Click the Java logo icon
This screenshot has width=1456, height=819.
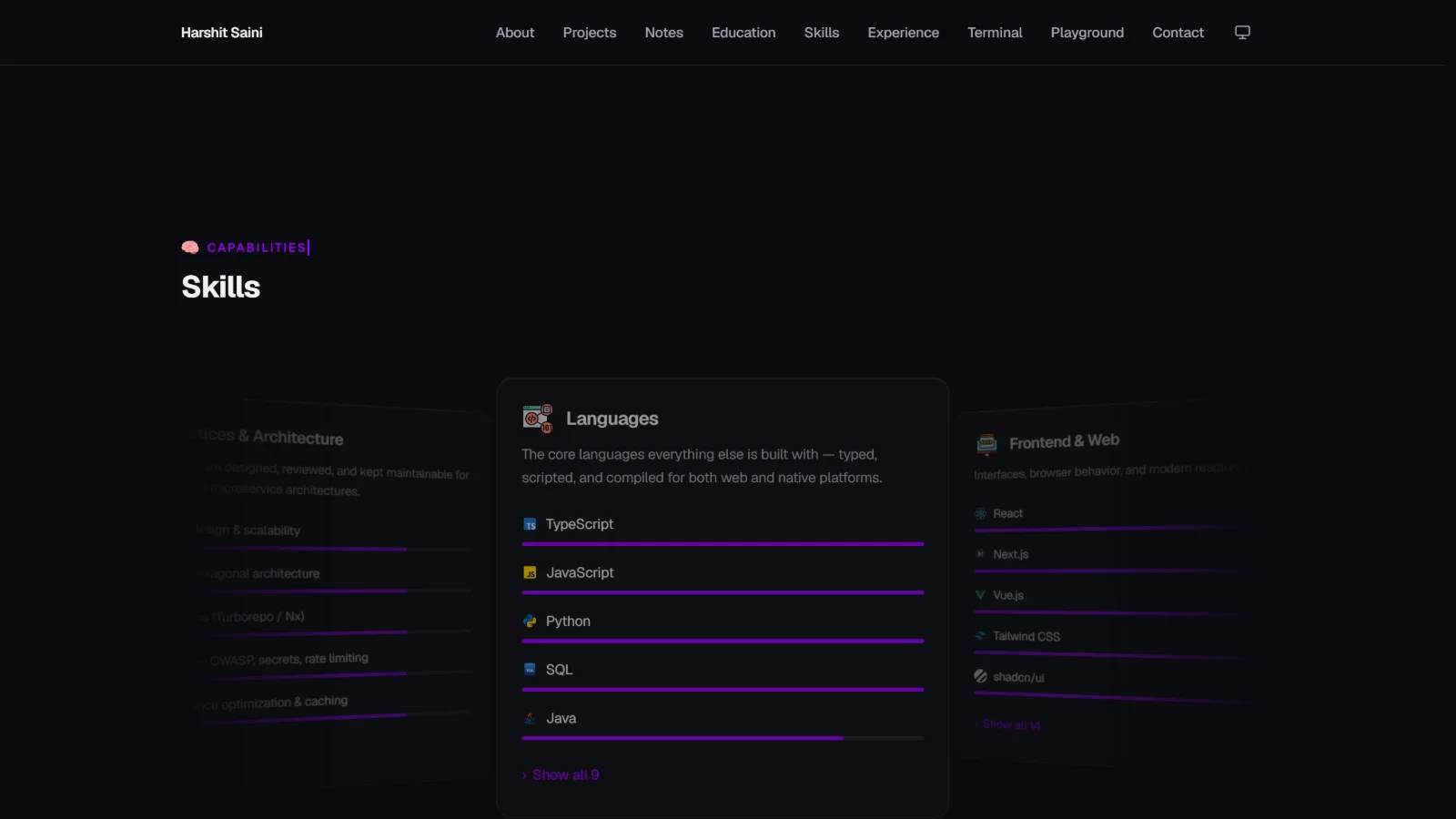click(x=530, y=718)
